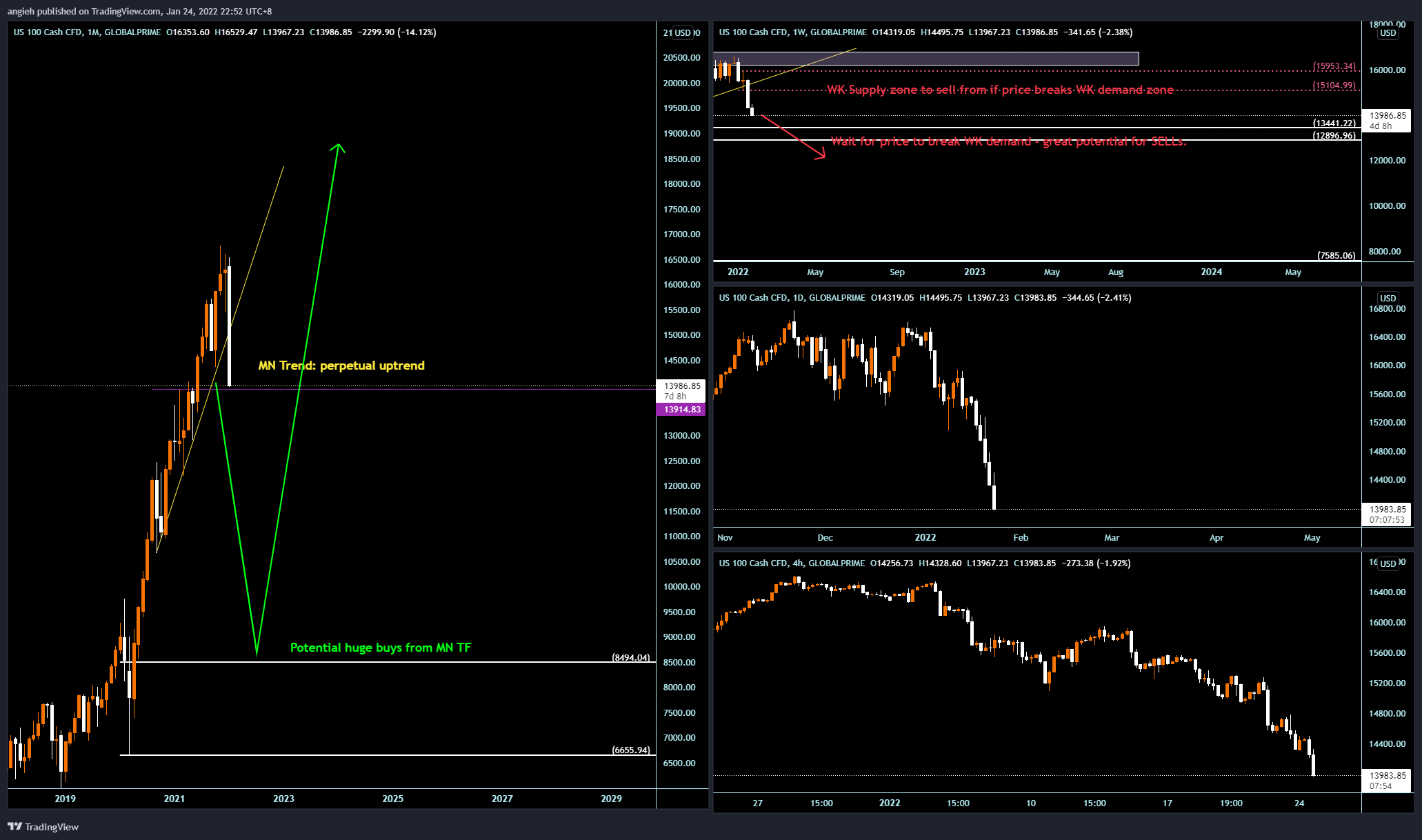Click 20000.00 on monthly price scale
Image resolution: width=1422 pixels, height=840 pixels.
pyautogui.click(x=681, y=83)
